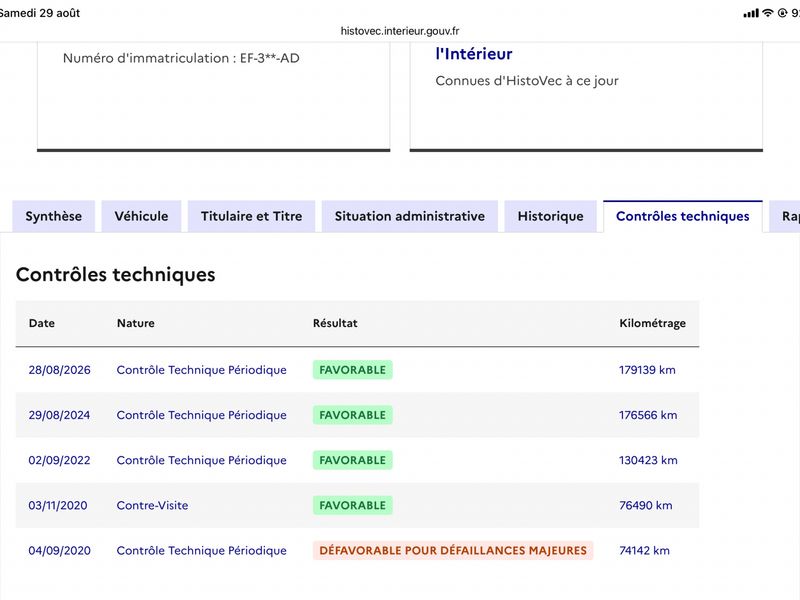800x600 pixels.
Task: Open the Situation administrative tab
Action: coord(410,216)
